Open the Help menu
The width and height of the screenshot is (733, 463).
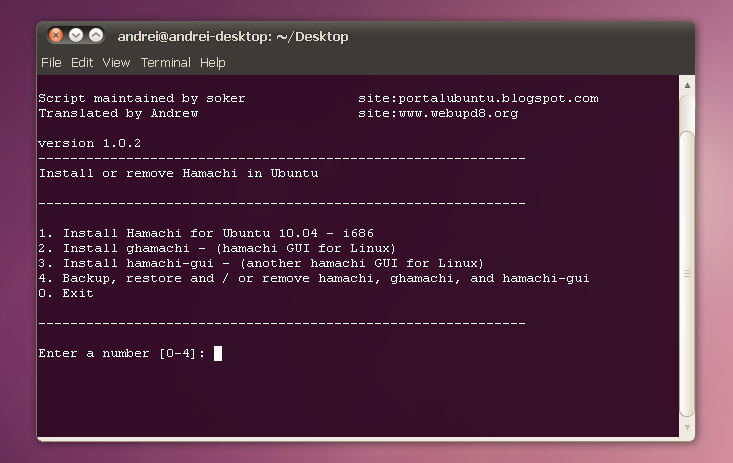pyautogui.click(x=213, y=63)
